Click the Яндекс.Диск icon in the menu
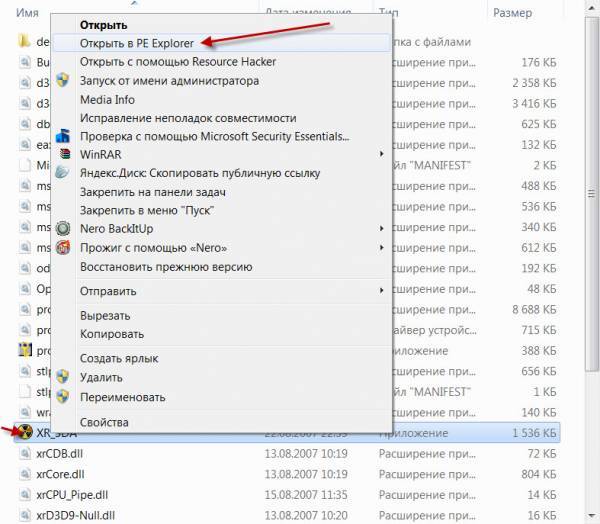This screenshot has width=600, height=524. tap(62, 172)
